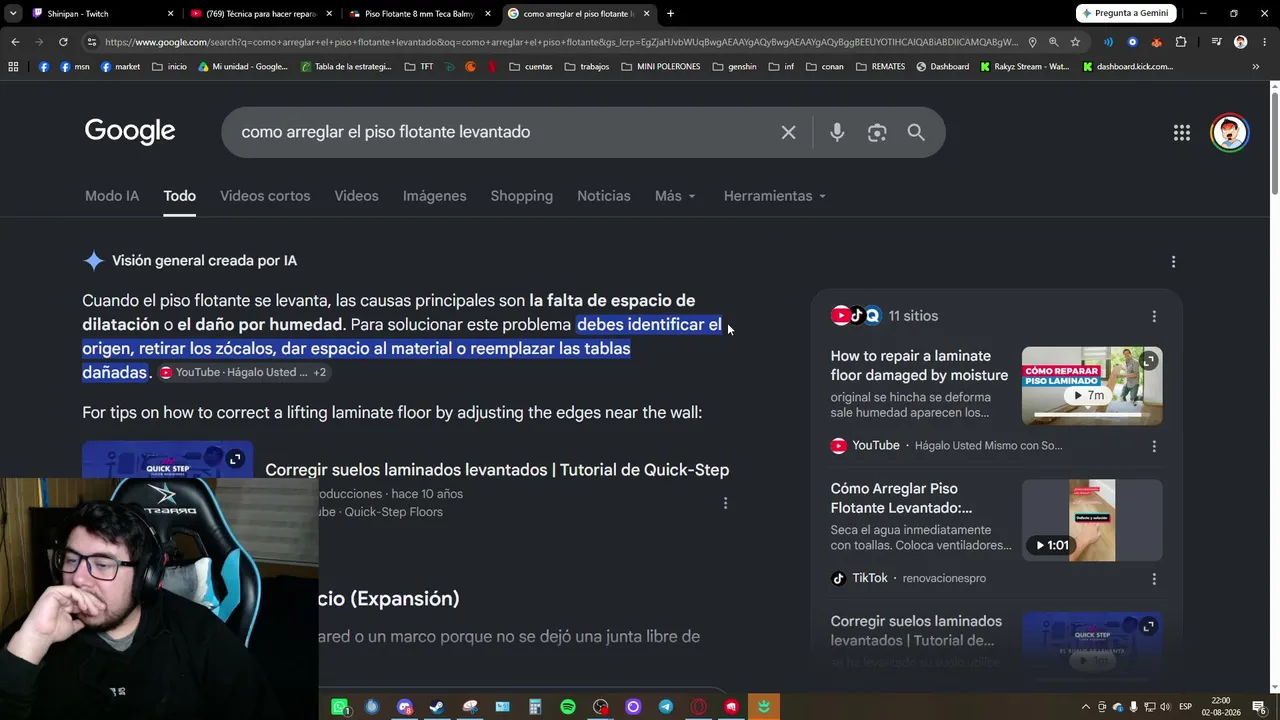The width and height of the screenshot is (1280, 720).
Task: Bookmark this page with the star icon
Action: pos(1075,42)
